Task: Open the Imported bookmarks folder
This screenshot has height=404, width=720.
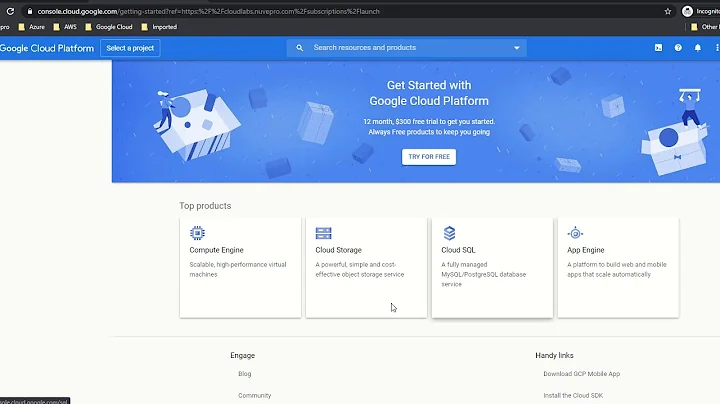Action: 159,27
